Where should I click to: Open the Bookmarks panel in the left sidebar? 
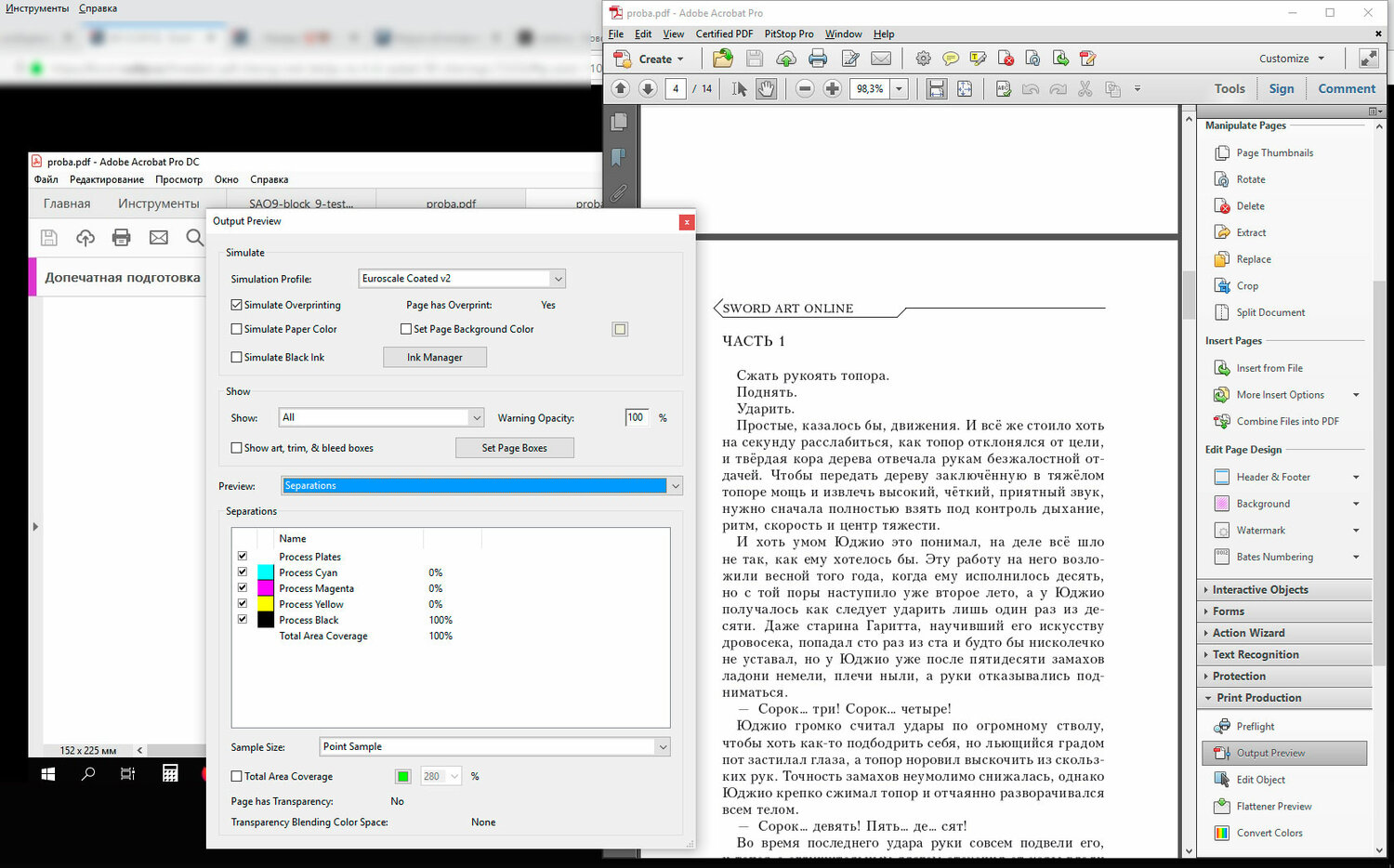pyautogui.click(x=619, y=157)
